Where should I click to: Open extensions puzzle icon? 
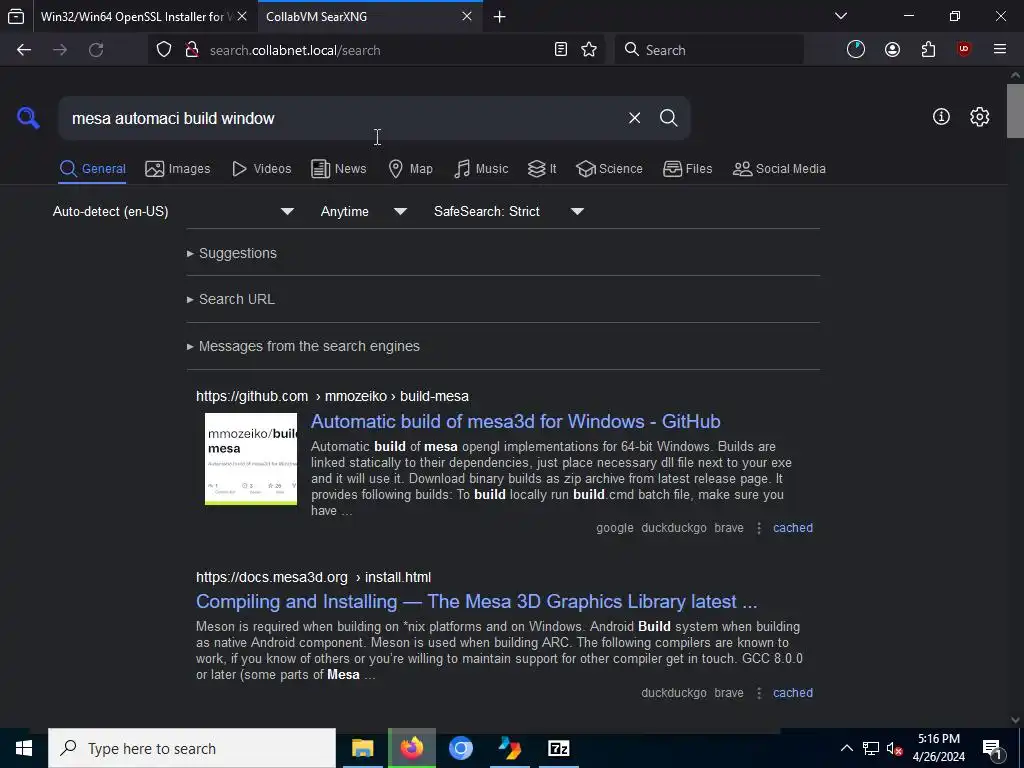pyautogui.click(x=928, y=50)
